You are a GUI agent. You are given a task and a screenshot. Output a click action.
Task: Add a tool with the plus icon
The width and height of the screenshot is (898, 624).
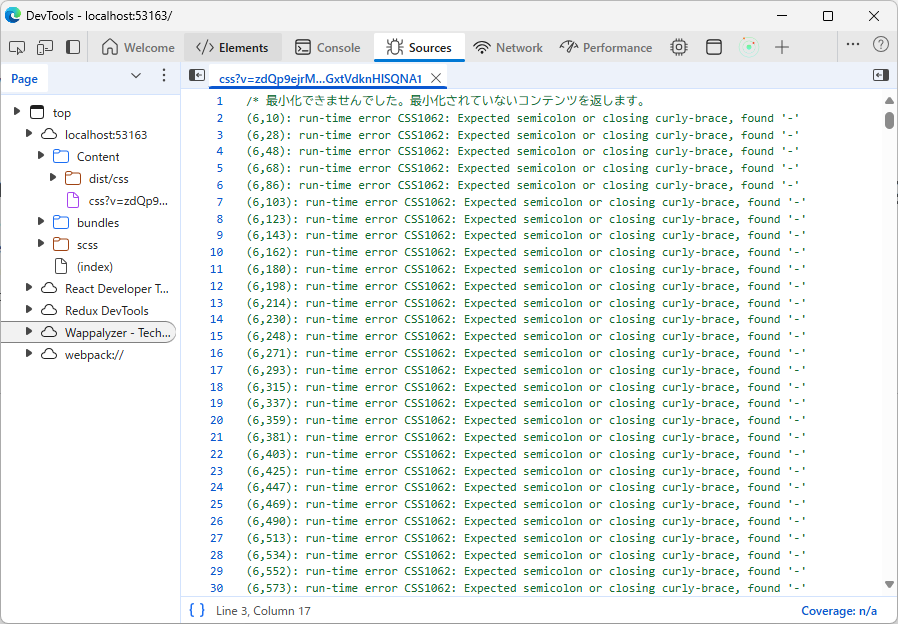pyautogui.click(x=782, y=47)
